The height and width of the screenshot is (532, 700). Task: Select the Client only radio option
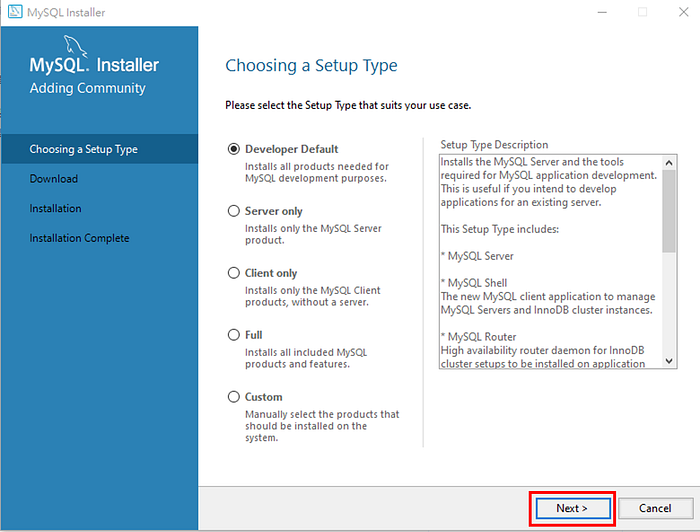[x=233, y=273]
